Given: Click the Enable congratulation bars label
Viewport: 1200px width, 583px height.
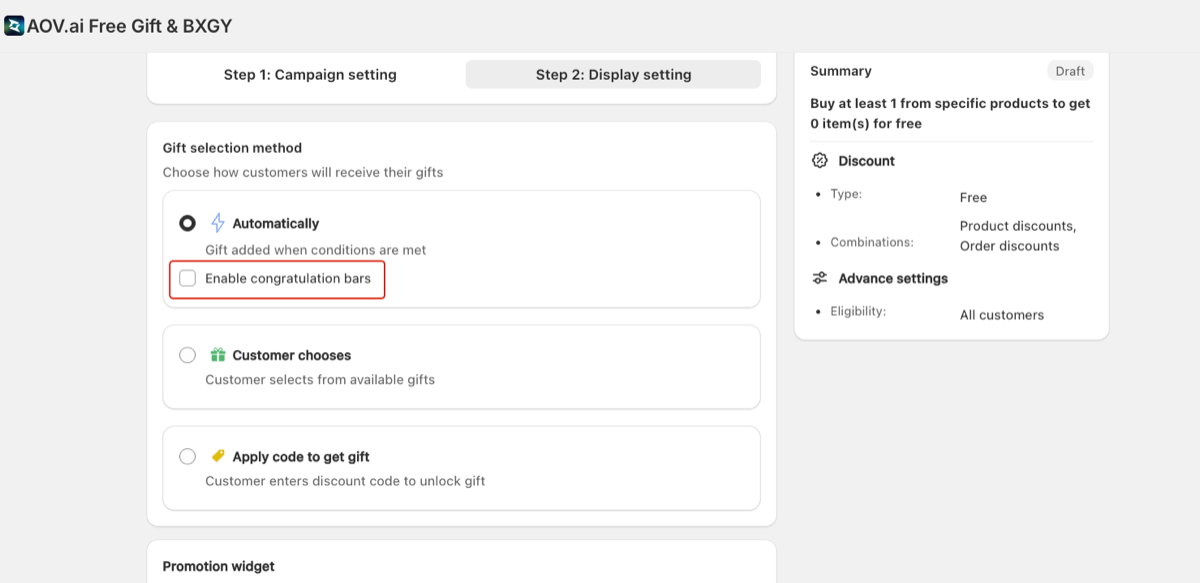Looking at the screenshot, I should (x=288, y=278).
